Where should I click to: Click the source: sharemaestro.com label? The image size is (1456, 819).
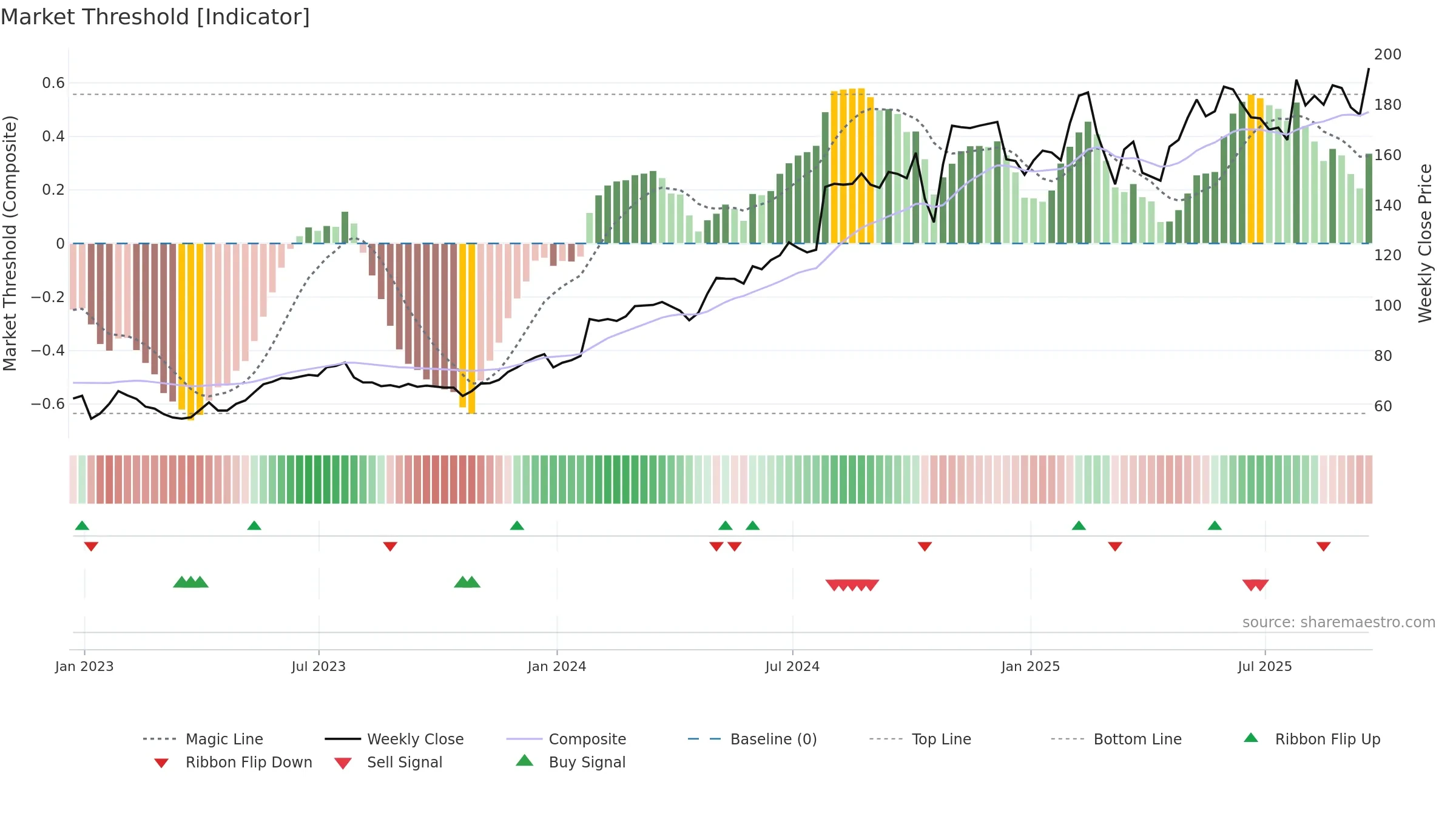point(1338,622)
